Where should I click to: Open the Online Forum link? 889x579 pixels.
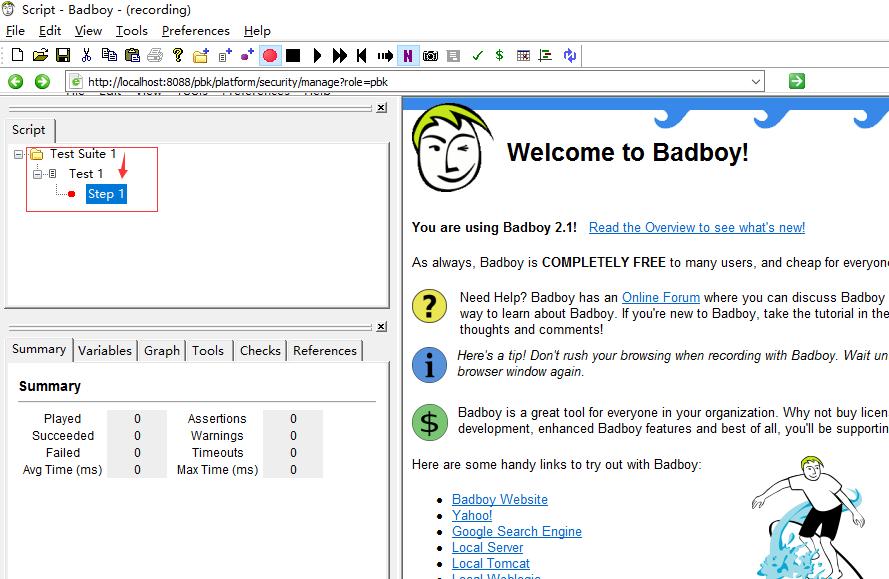click(x=660, y=298)
